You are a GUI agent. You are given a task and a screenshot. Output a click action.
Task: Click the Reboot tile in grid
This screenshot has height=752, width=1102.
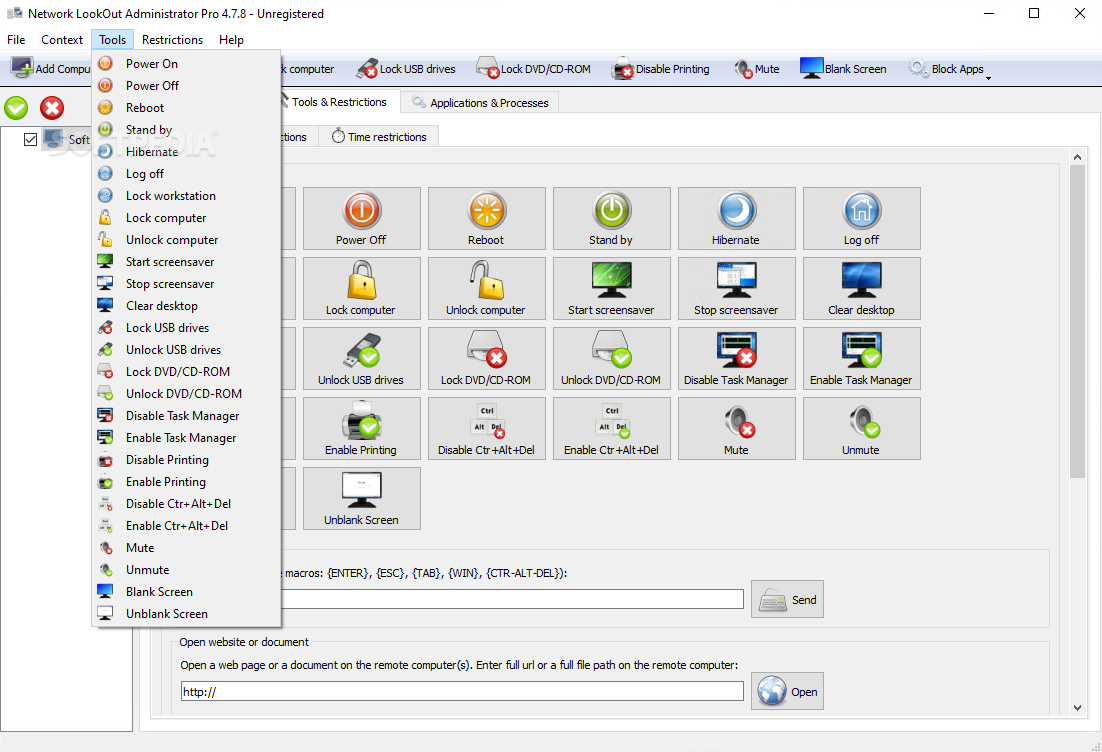point(486,219)
